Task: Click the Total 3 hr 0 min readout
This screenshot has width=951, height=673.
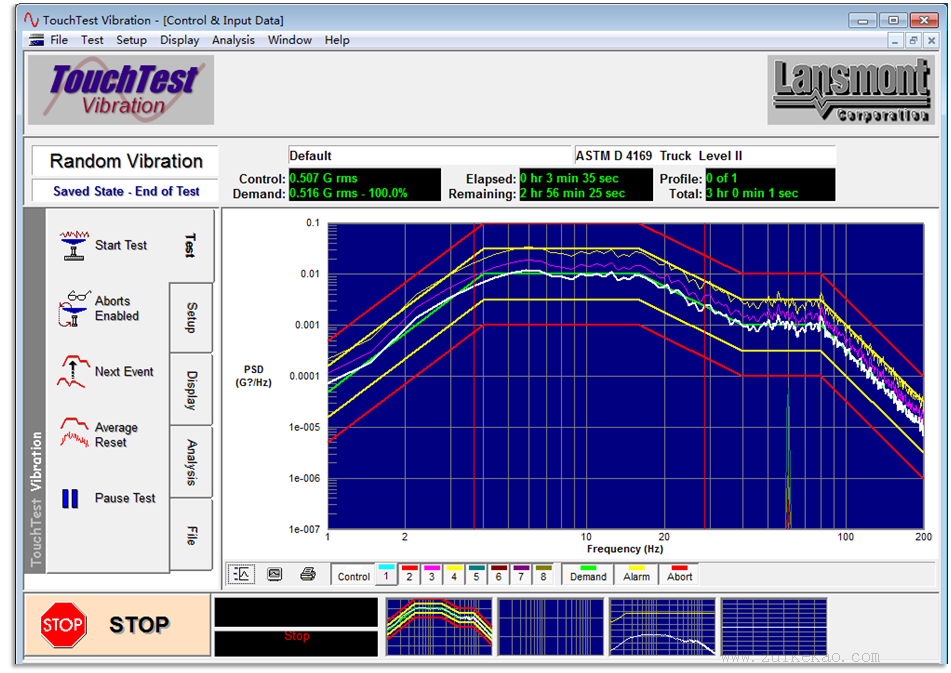Action: tap(770, 193)
